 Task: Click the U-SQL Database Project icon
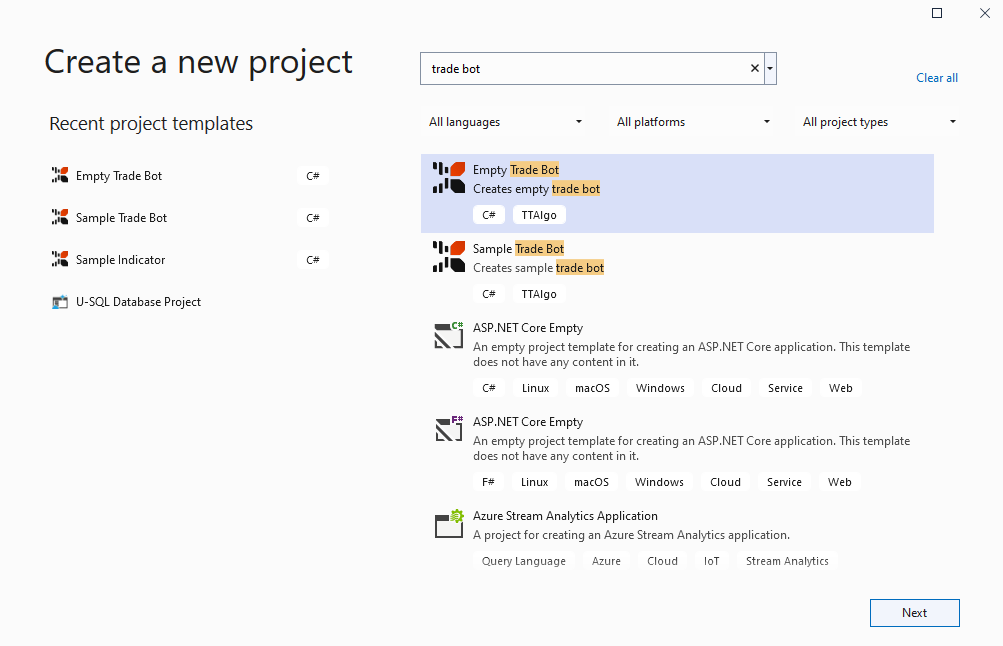tap(60, 302)
